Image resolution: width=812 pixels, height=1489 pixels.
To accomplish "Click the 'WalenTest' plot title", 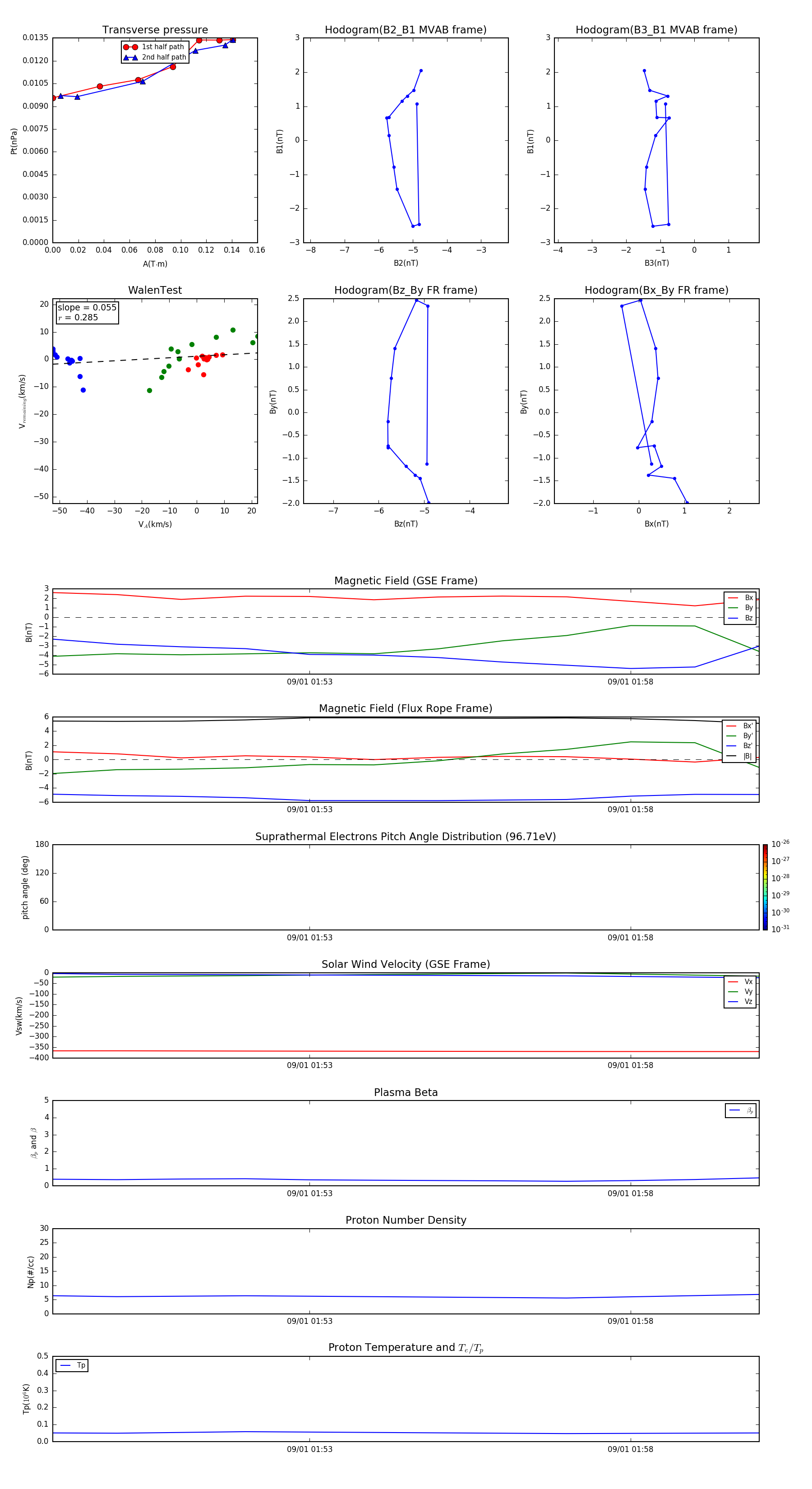I will (x=155, y=290).
